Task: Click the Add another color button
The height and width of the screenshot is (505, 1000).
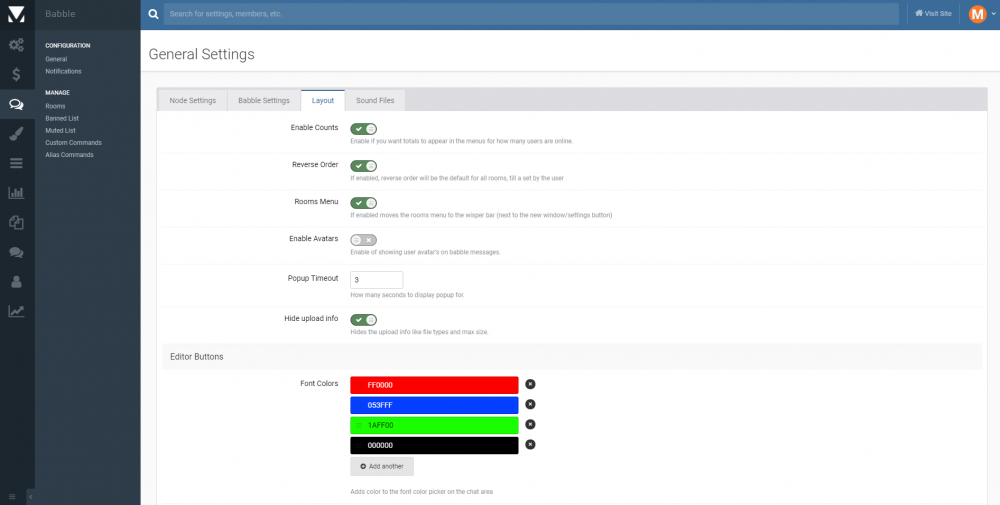Action: [382, 467]
